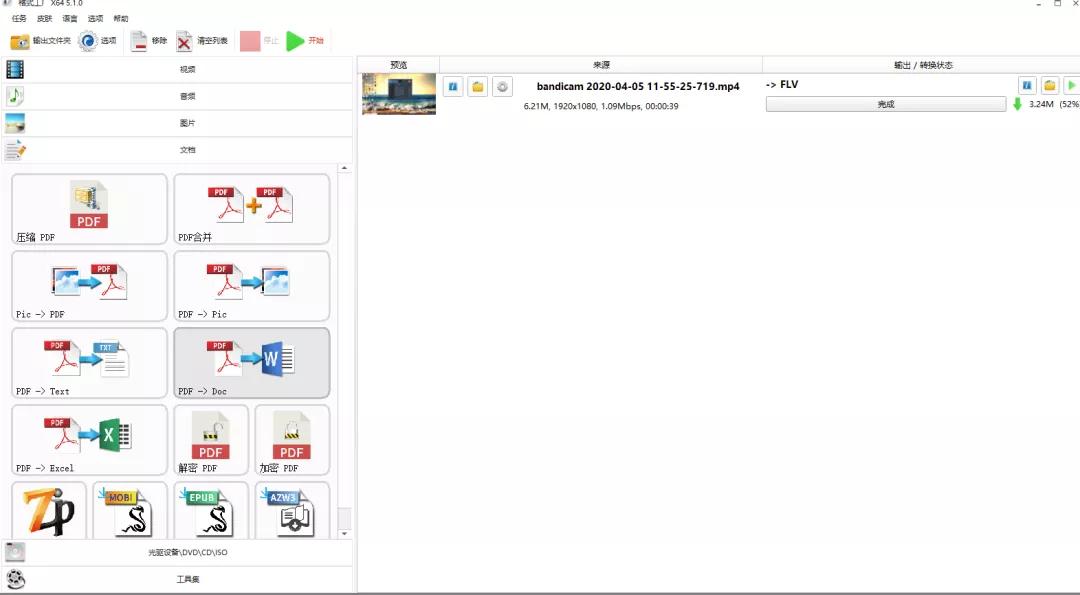Click the bandicam video preview thumbnail
The image size is (1080, 595).
pos(399,94)
